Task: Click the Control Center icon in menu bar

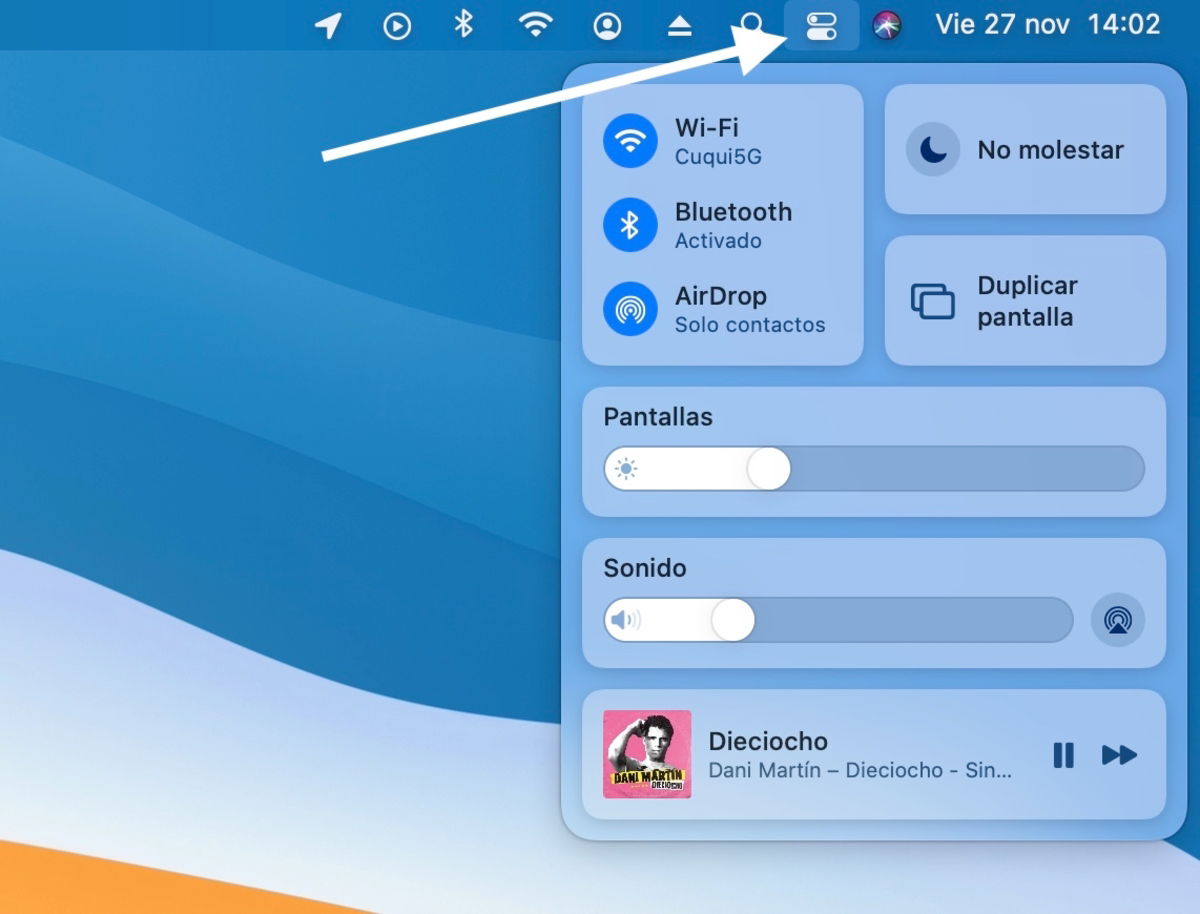Action: (x=820, y=25)
